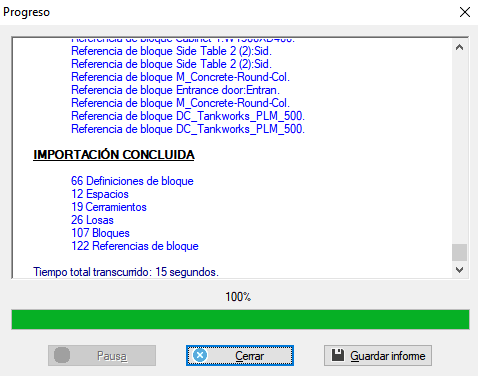
Task: Click the disabled Pausa button
Action: click(x=102, y=356)
